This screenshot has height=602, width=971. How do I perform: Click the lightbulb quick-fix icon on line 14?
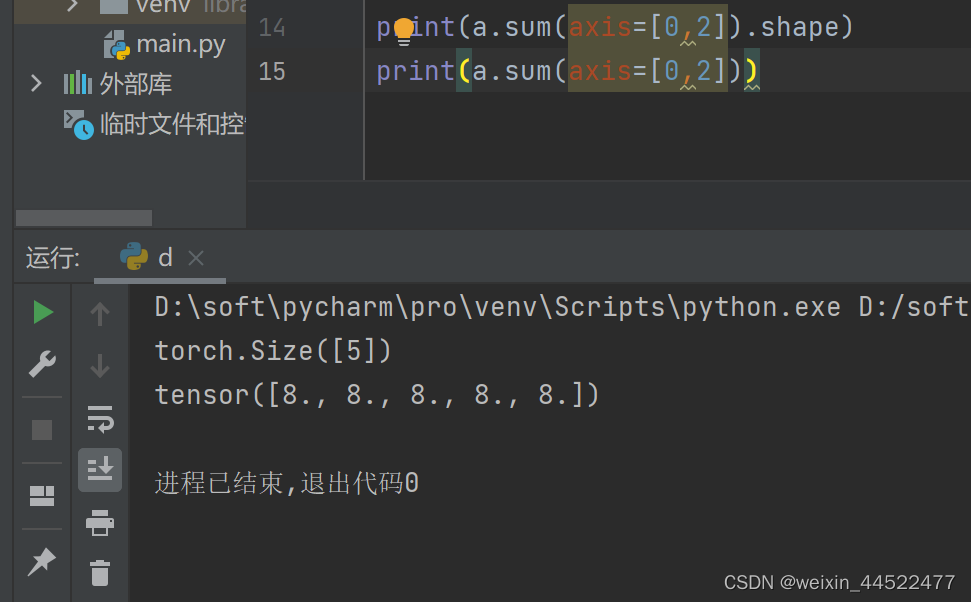[404, 32]
